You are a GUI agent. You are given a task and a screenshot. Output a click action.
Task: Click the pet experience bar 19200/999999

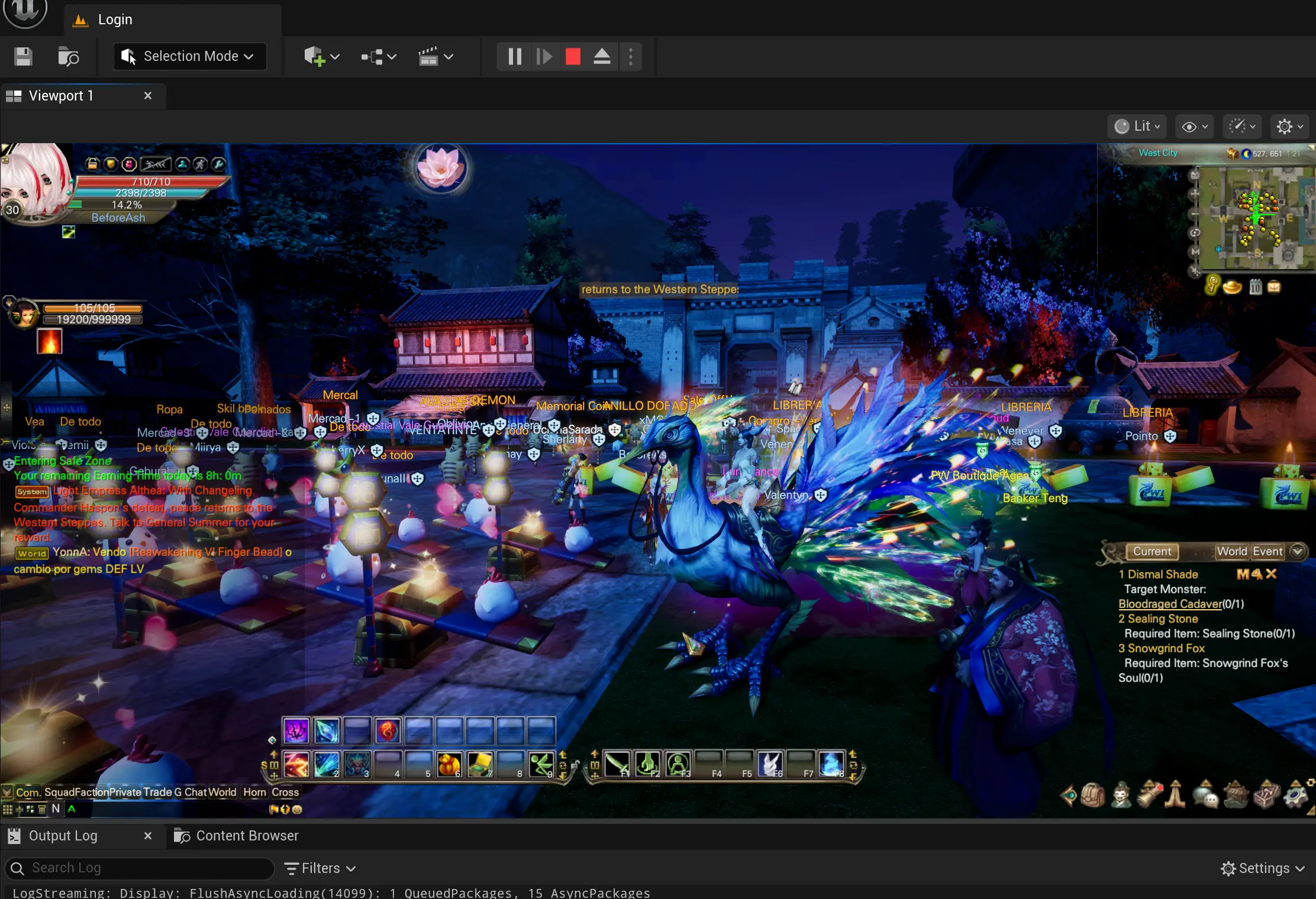pyautogui.click(x=92, y=319)
